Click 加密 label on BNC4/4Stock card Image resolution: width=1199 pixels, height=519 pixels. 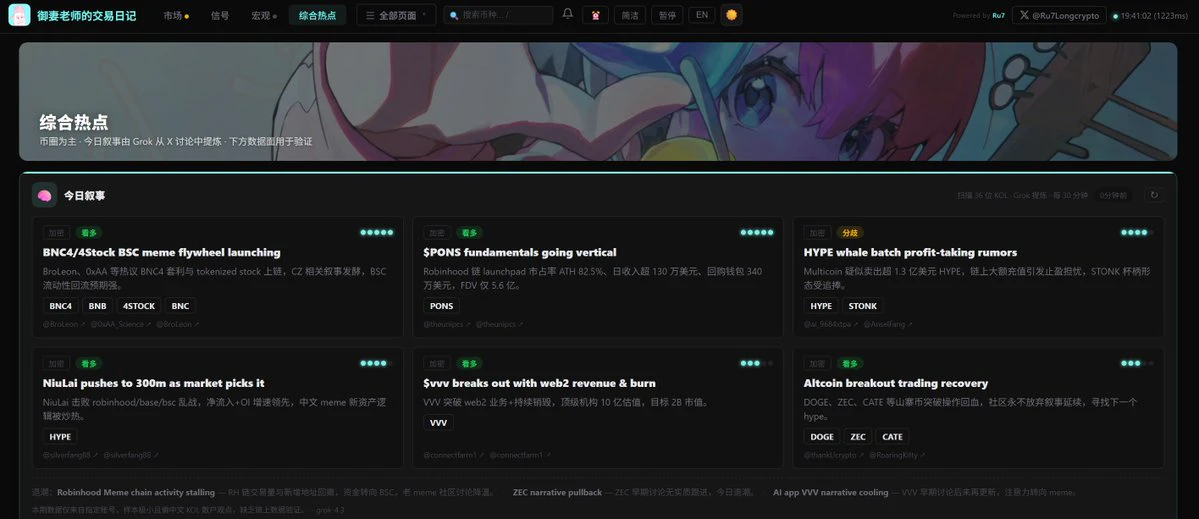(x=57, y=232)
